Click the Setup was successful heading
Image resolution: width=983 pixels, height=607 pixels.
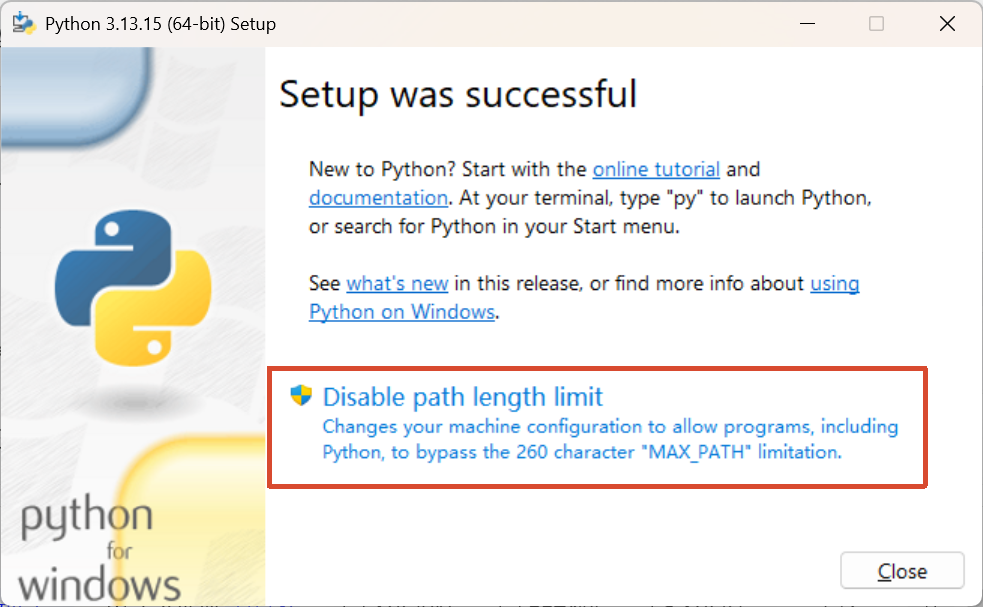[x=458, y=94]
